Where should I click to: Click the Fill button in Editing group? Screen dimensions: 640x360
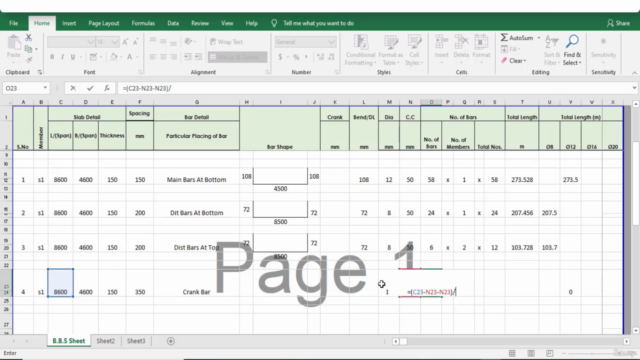pyautogui.click(x=511, y=49)
